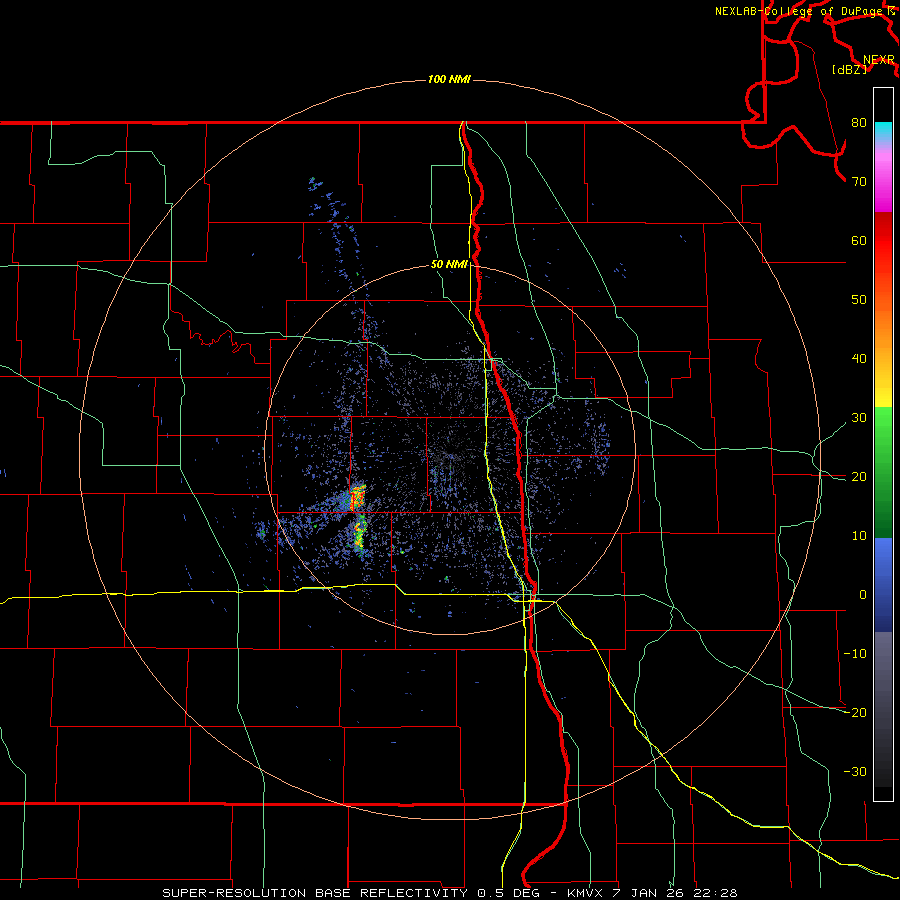Click the red segment of the color scale
900x900 pixels.
tap(883, 241)
